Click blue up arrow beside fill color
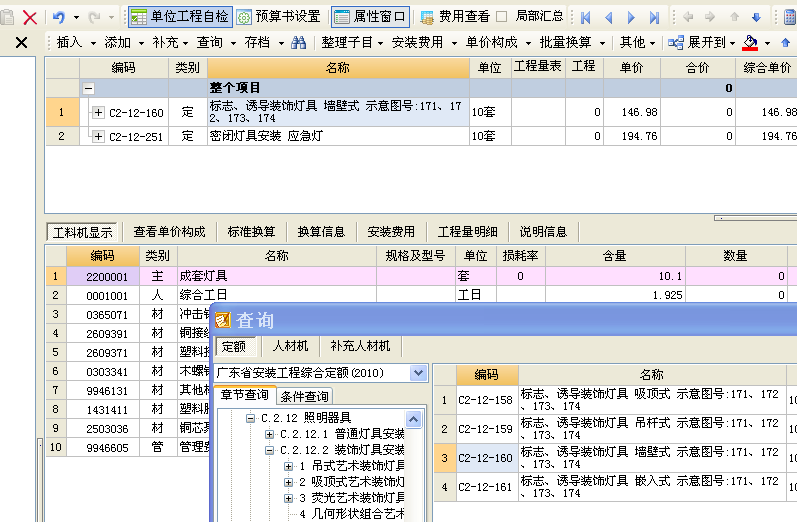This screenshot has height=522, width=797. pos(786,43)
